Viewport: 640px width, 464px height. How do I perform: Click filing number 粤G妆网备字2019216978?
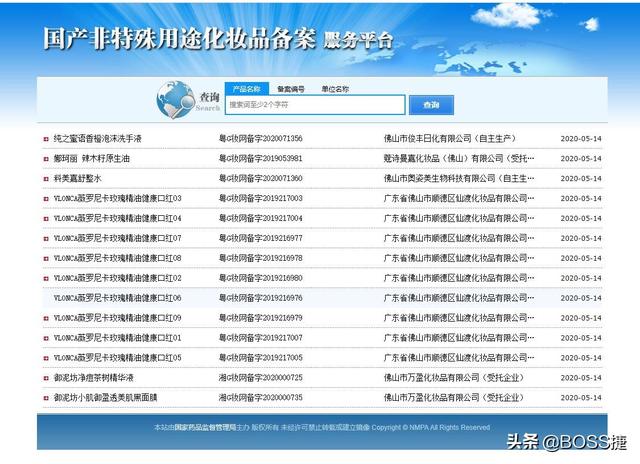click(x=261, y=258)
